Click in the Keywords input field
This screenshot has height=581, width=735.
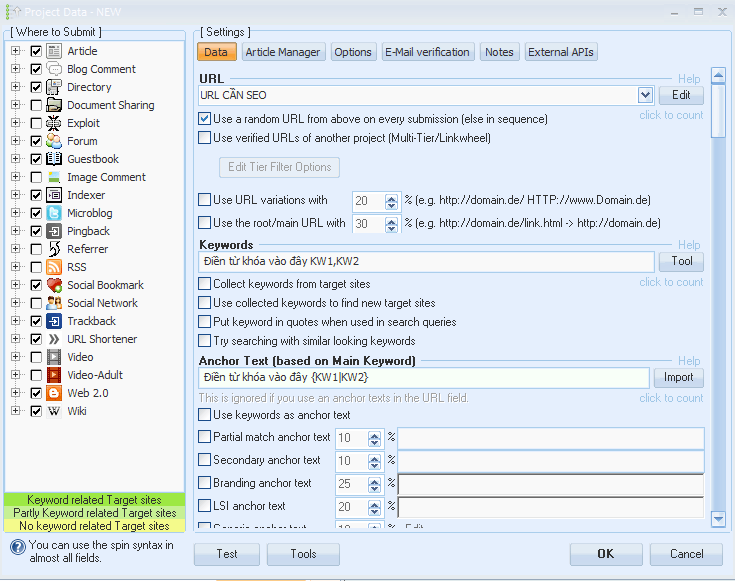[427, 262]
